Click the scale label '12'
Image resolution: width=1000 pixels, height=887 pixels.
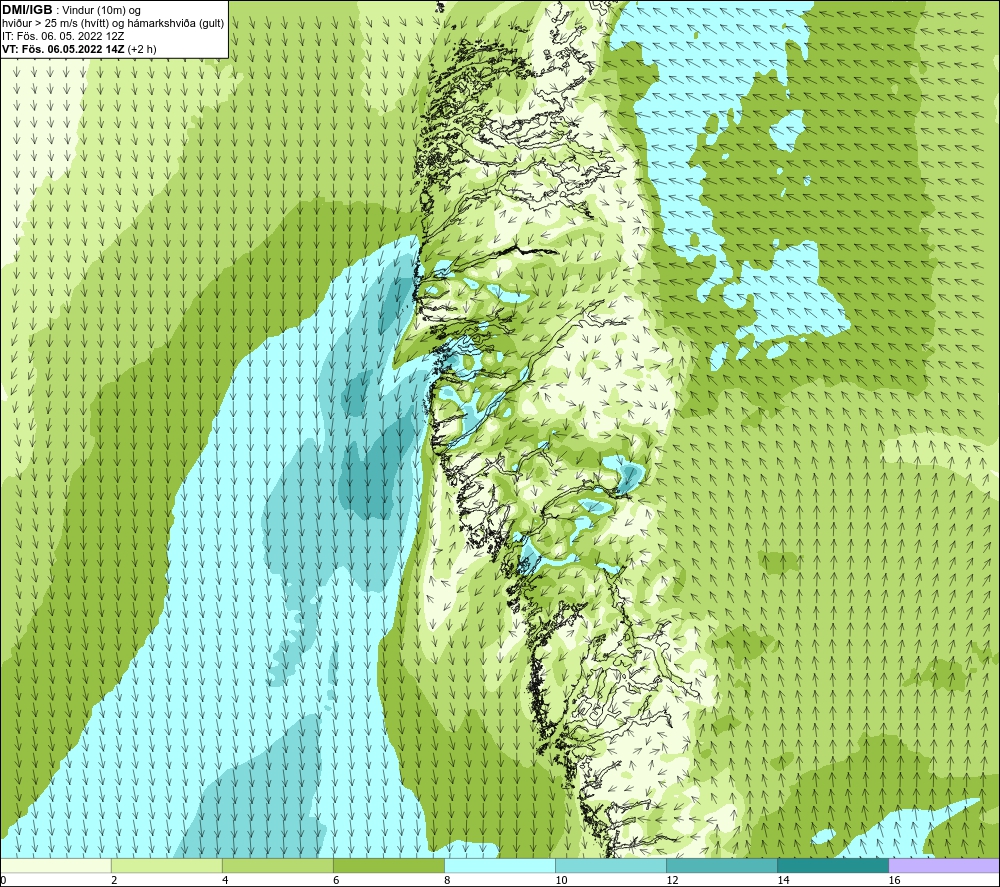pyautogui.click(x=672, y=881)
